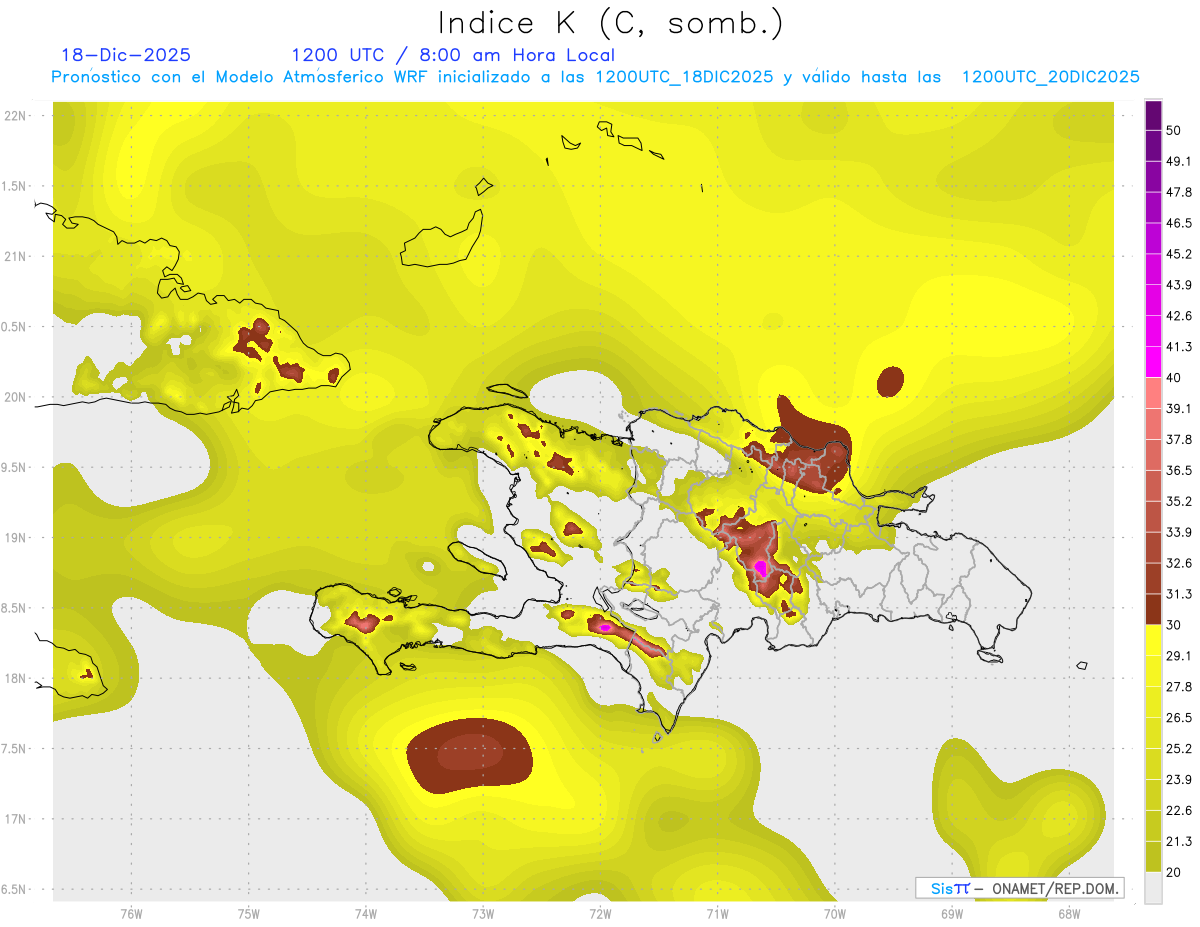Click the bright magenta color bar segment above 40

click(x=1153, y=362)
